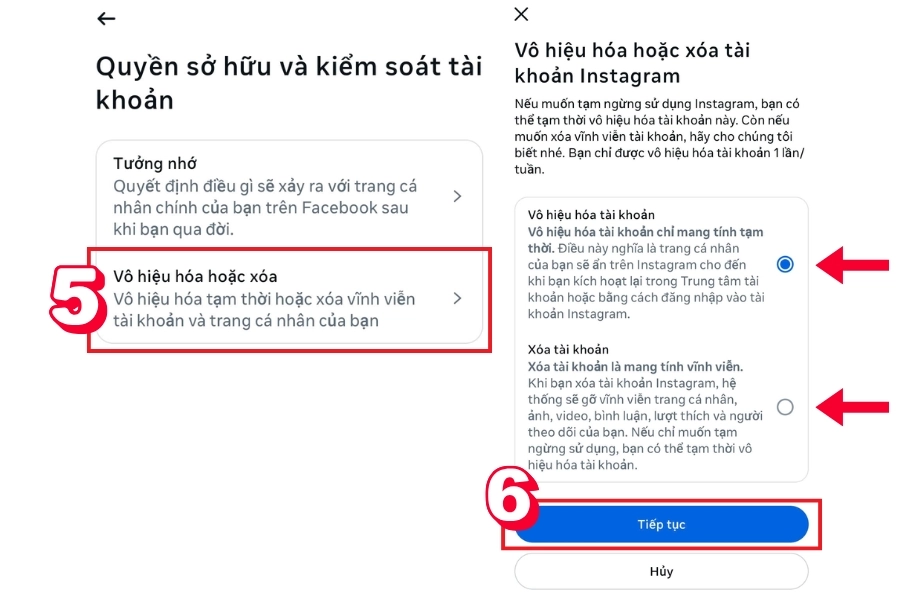900x600 pixels.
Task: Continue with the blue Tiếp tục button
Action: click(661, 524)
